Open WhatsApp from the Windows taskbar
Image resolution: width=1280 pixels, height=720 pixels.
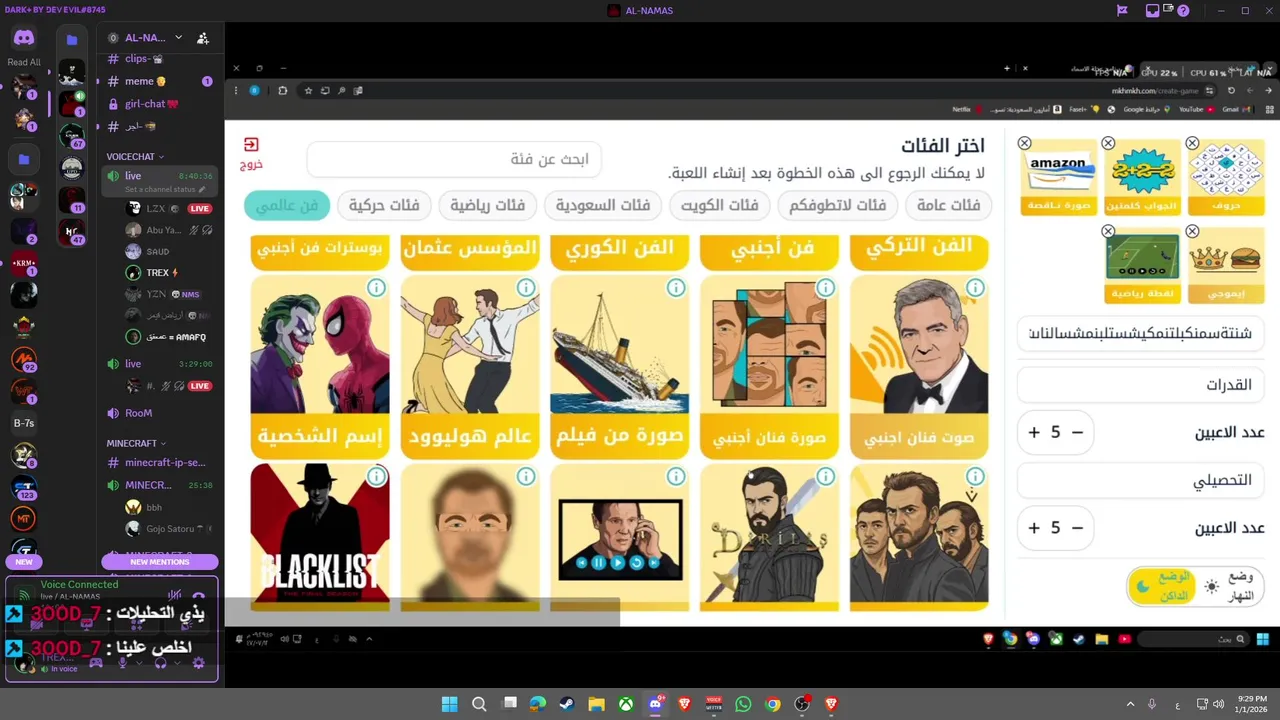(x=742, y=704)
